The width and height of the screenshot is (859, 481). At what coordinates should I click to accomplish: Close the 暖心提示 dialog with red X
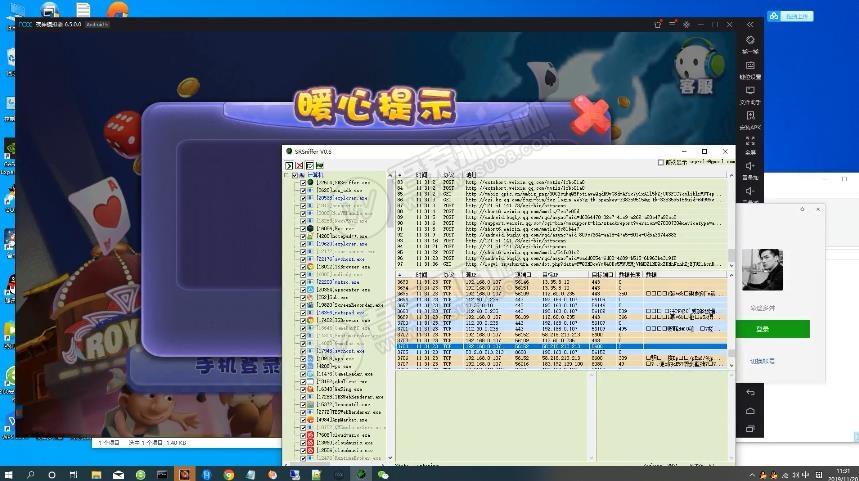pos(589,115)
